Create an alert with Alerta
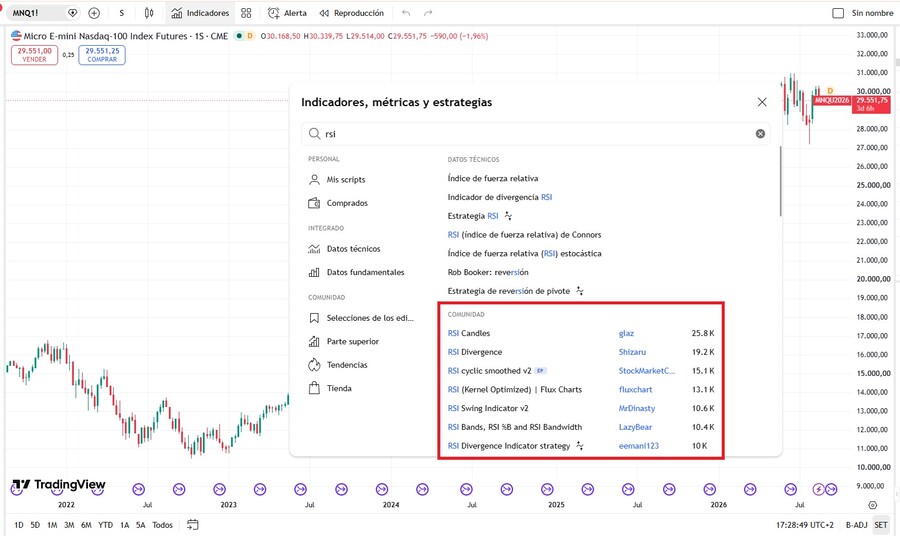The height and width of the screenshot is (536, 900). click(288, 13)
